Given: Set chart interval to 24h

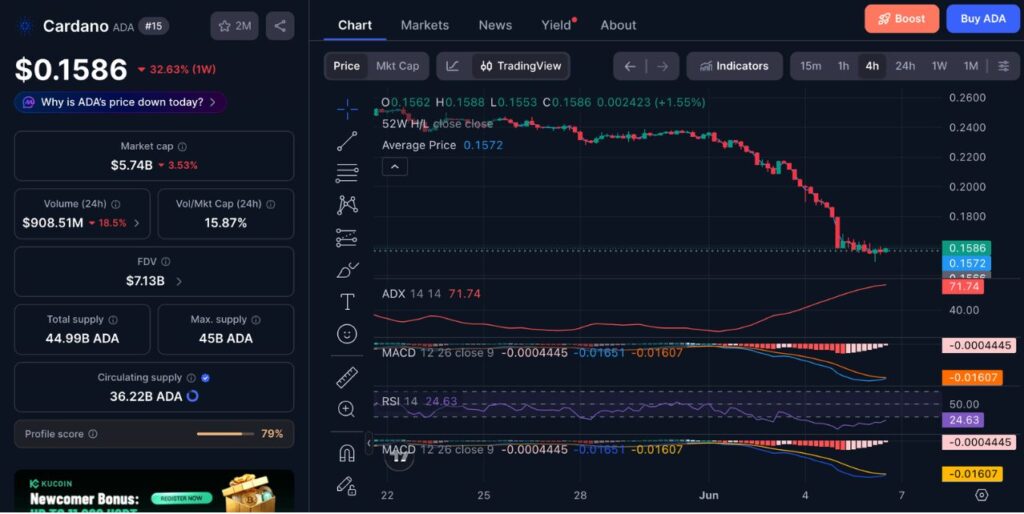Looking at the screenshot, I should coord(905,66).
